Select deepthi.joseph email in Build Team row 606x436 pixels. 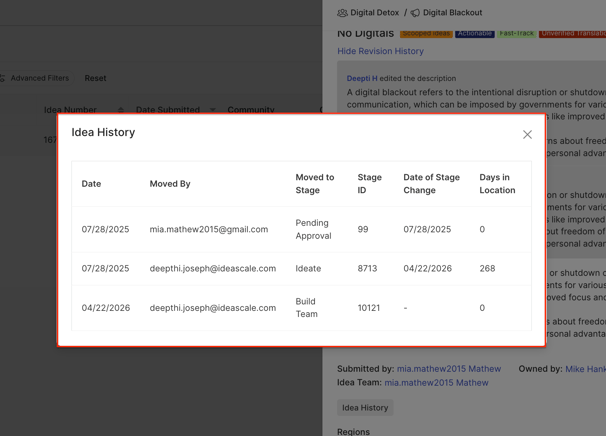213,308
